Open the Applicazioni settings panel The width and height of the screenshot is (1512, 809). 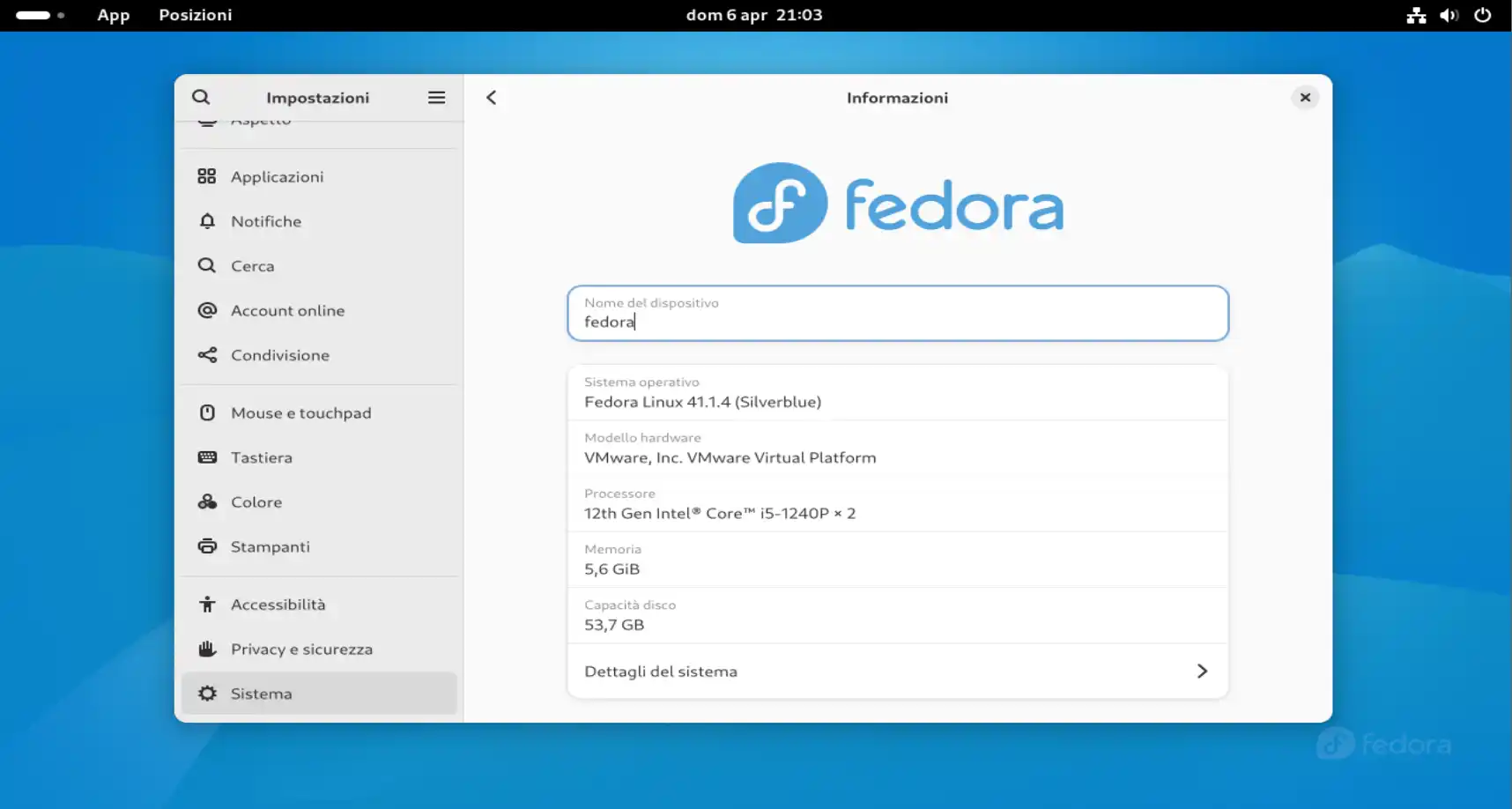tap(319, 176)
